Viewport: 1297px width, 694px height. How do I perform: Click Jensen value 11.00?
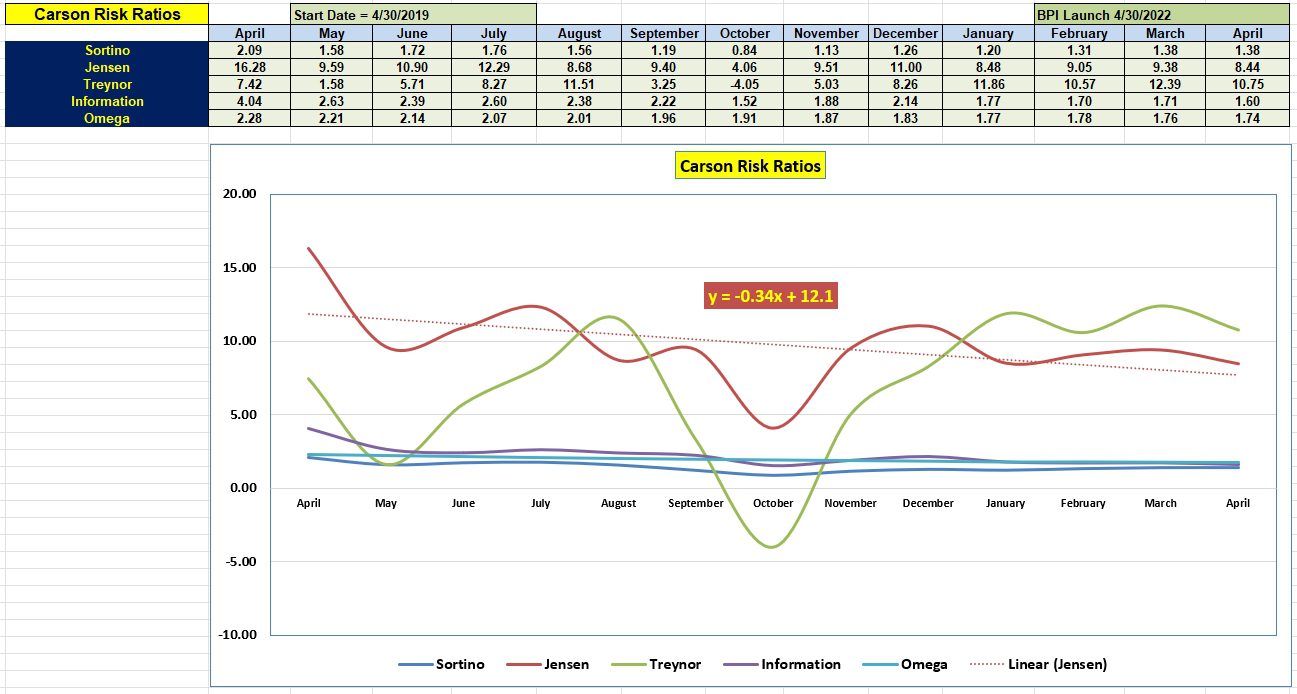(905, 67)
